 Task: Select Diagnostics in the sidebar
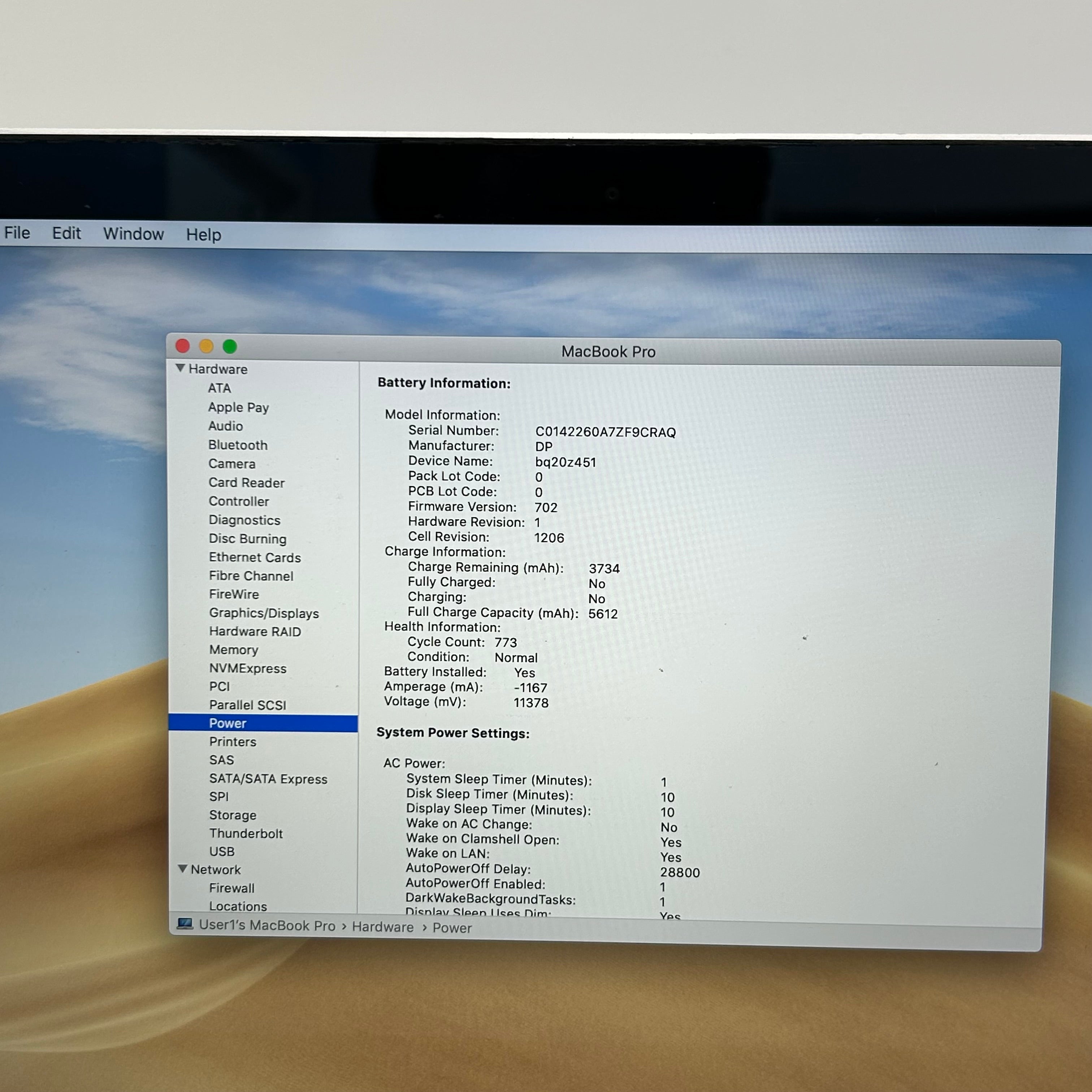(245, 520)
